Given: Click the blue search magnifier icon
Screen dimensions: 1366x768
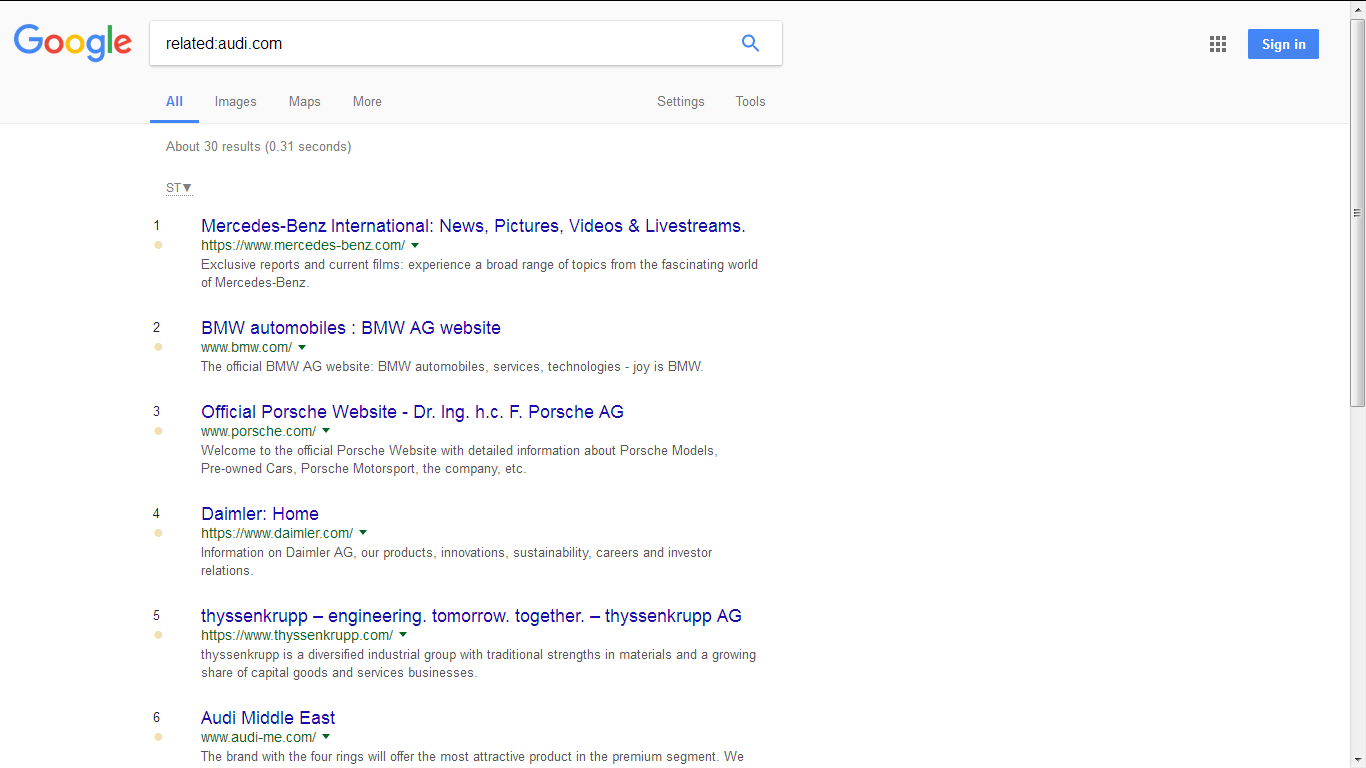Looking at the screenshot, I should (750, 43).
